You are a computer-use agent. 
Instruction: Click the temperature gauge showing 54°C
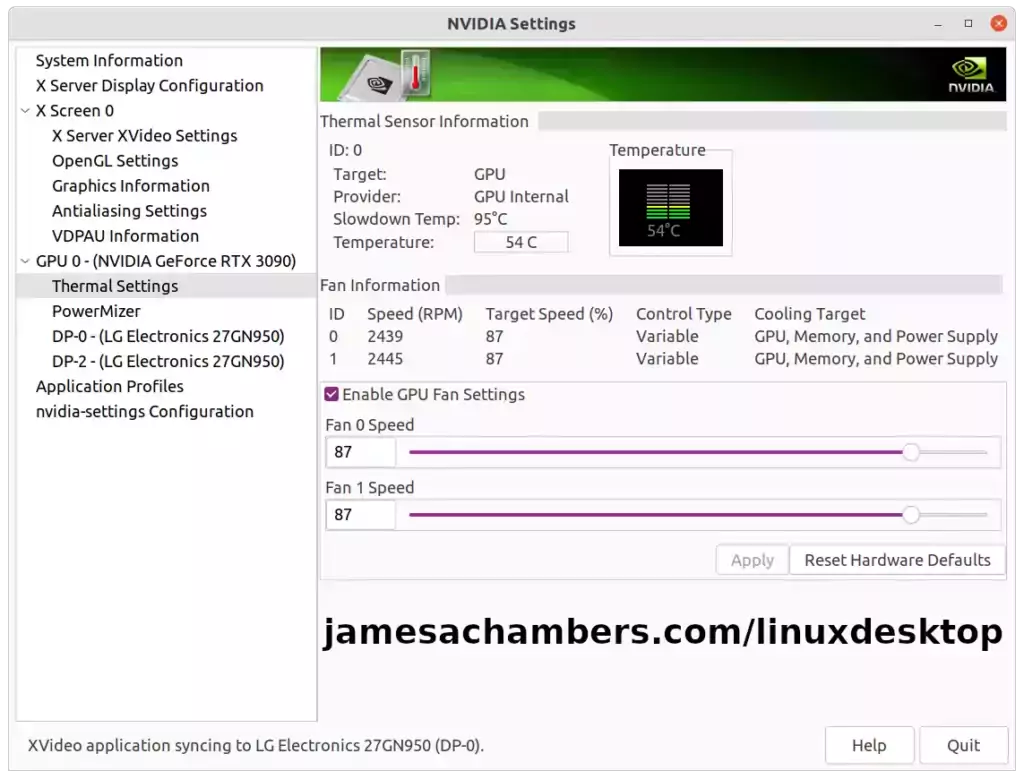pyautogui.click(x=671, y=208)
